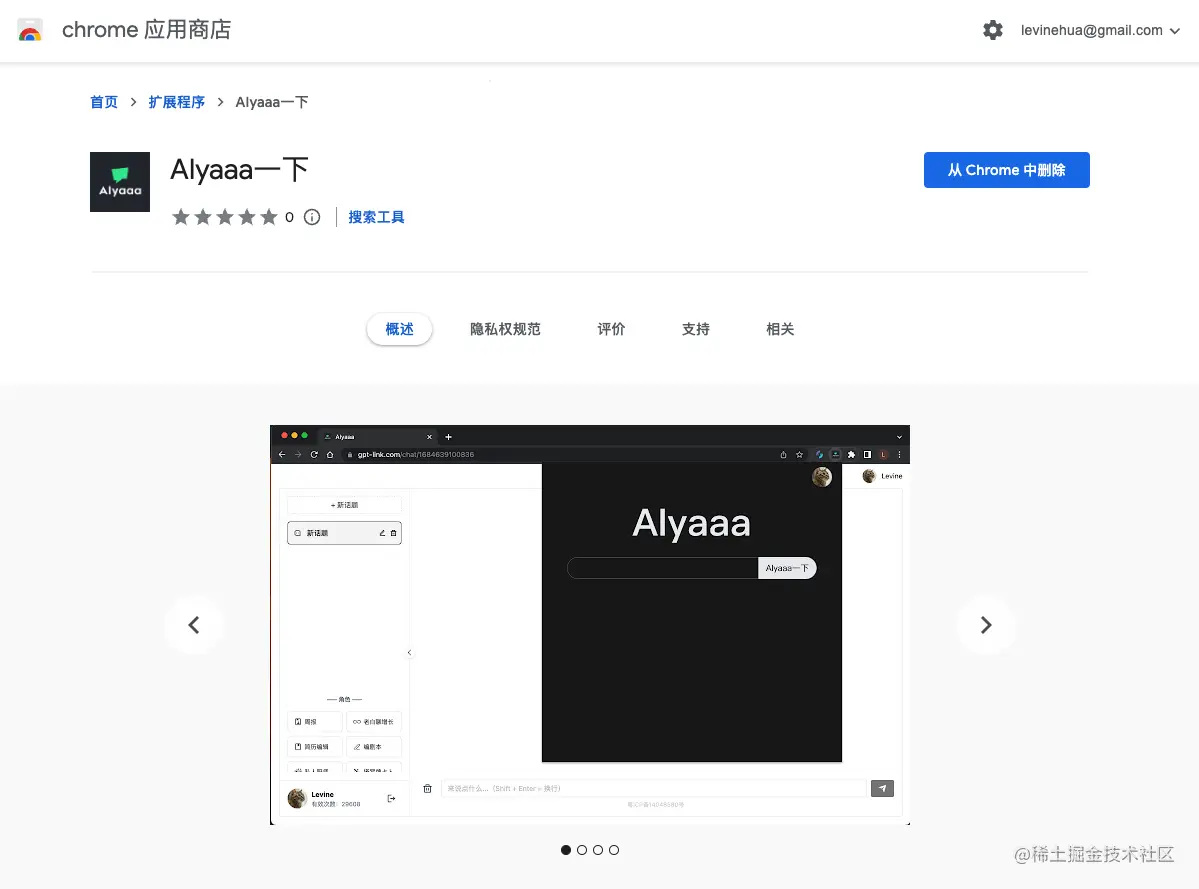The image size is (1199, 889).
Task: Open the settings gear icon
Action: [x=993, y=31]
